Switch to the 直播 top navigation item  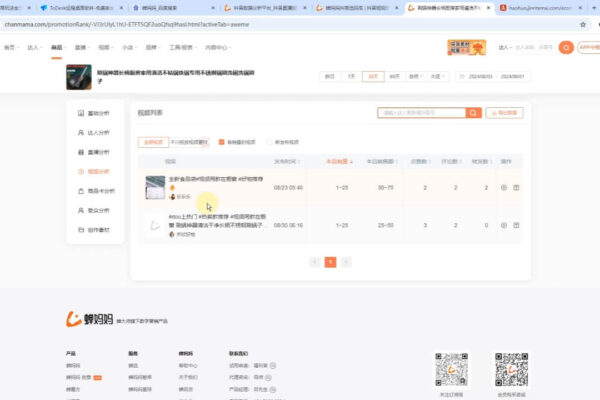(82, 47)
